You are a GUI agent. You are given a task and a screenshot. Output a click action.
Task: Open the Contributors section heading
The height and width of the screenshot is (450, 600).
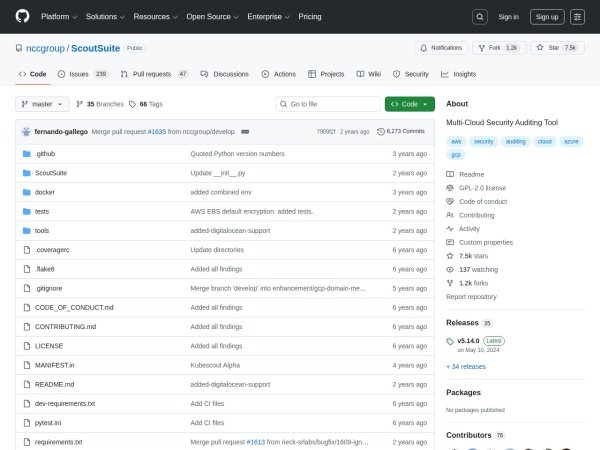(x=469, y=435)
